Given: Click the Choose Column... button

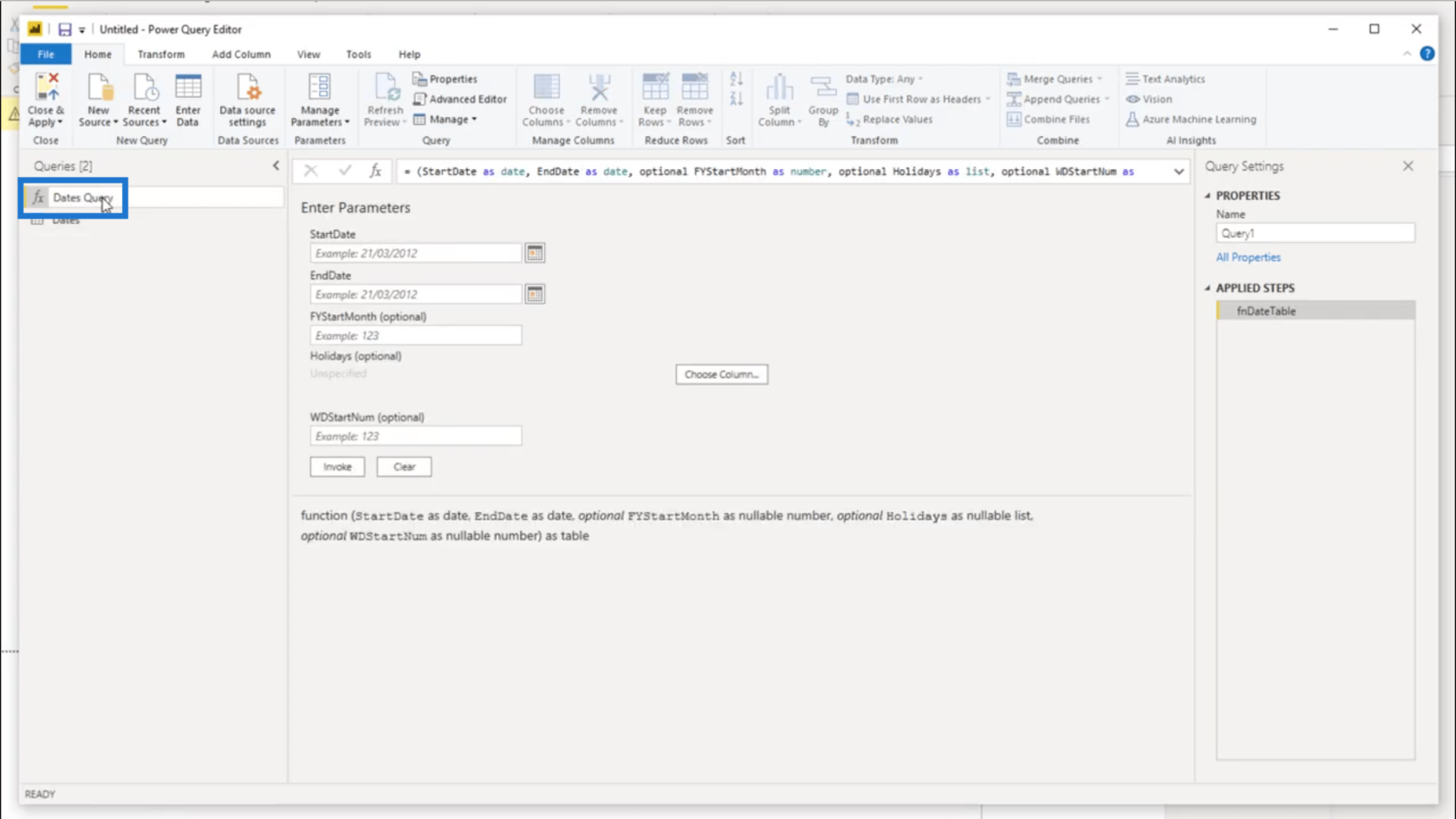Looking at the screenshot, I should tap(721, 374).
